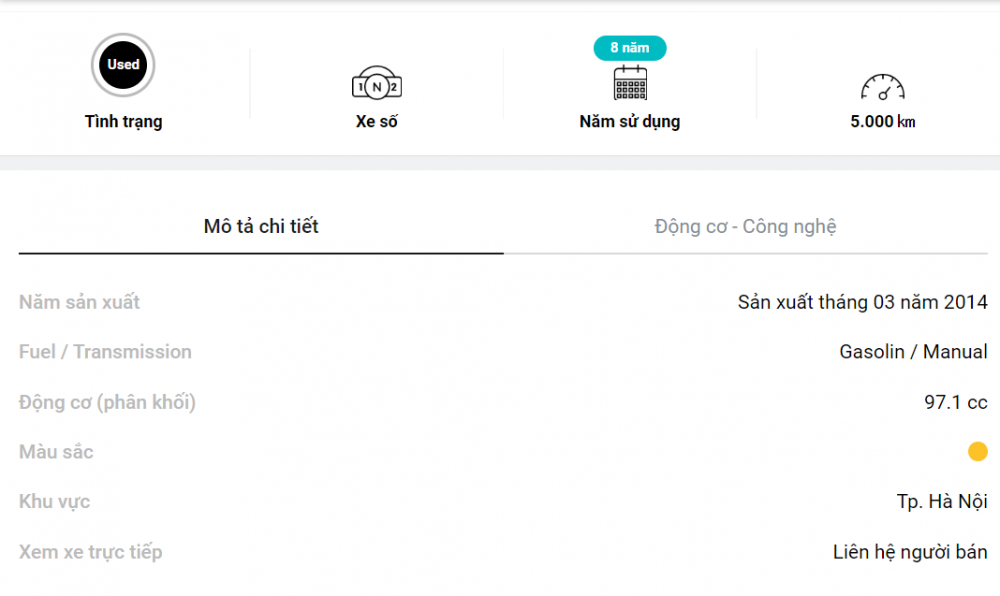Click the Xe số label
The height and width of the screenshot is (596, 1000).
[377, 121]
